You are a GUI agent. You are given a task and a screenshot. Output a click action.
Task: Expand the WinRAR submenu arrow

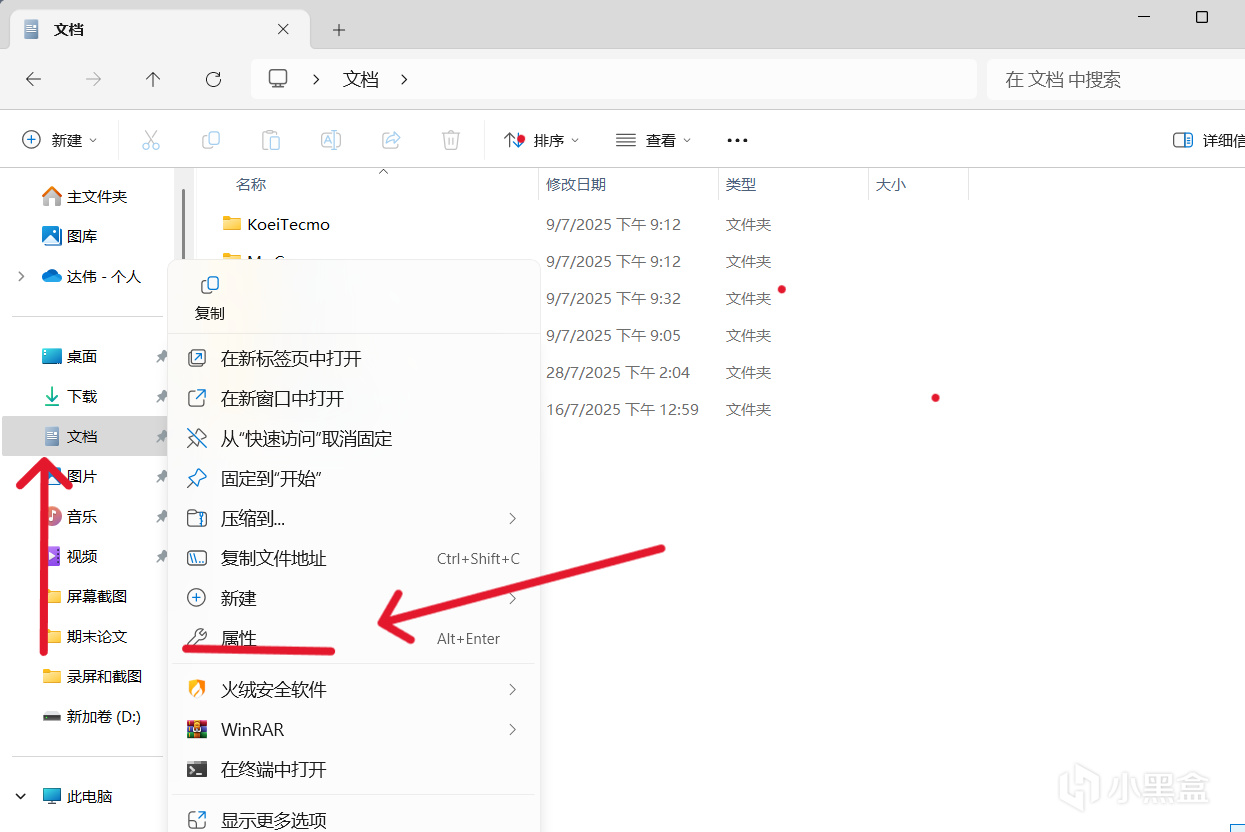(512, 729)
